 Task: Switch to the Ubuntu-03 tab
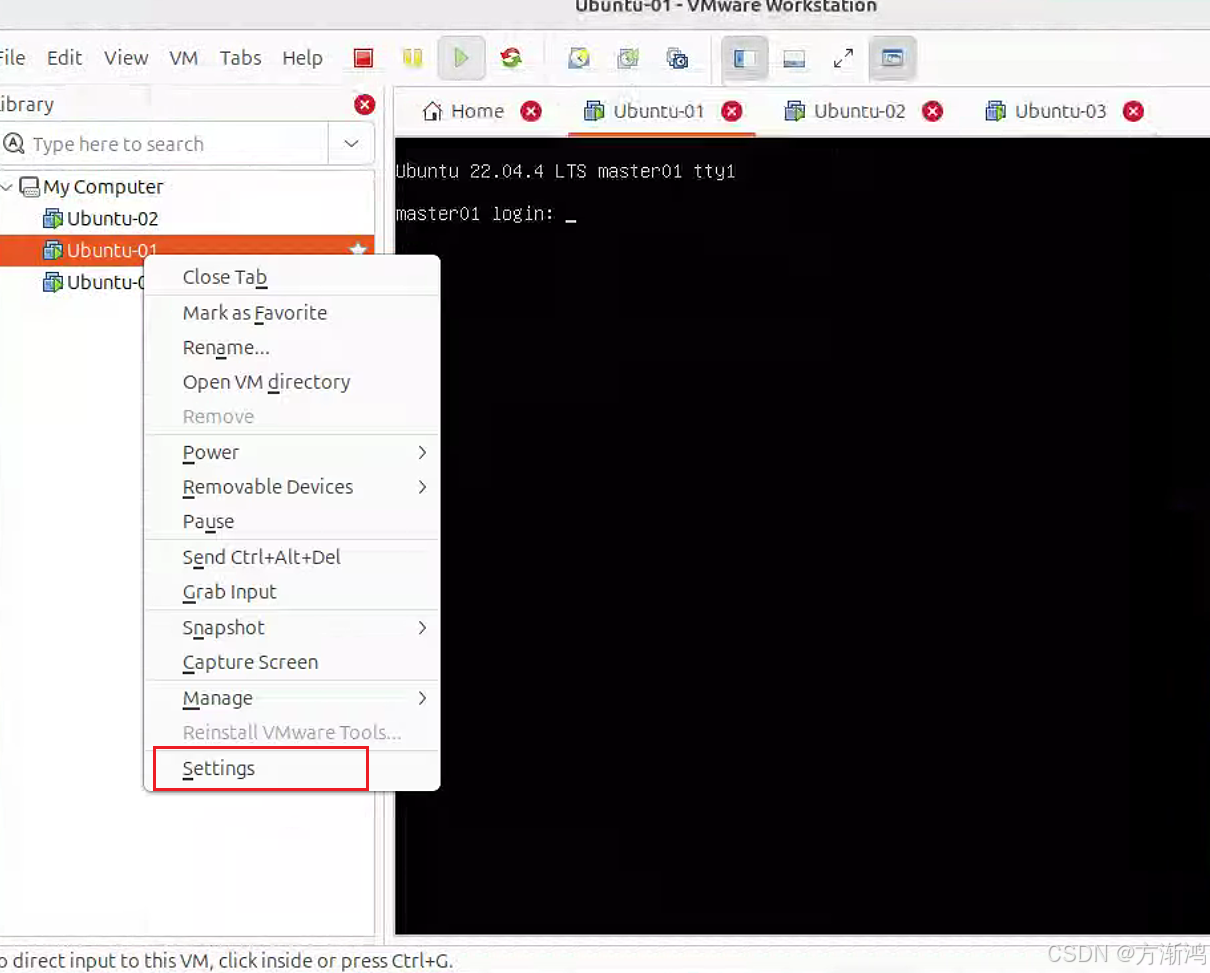point(1047,111)
